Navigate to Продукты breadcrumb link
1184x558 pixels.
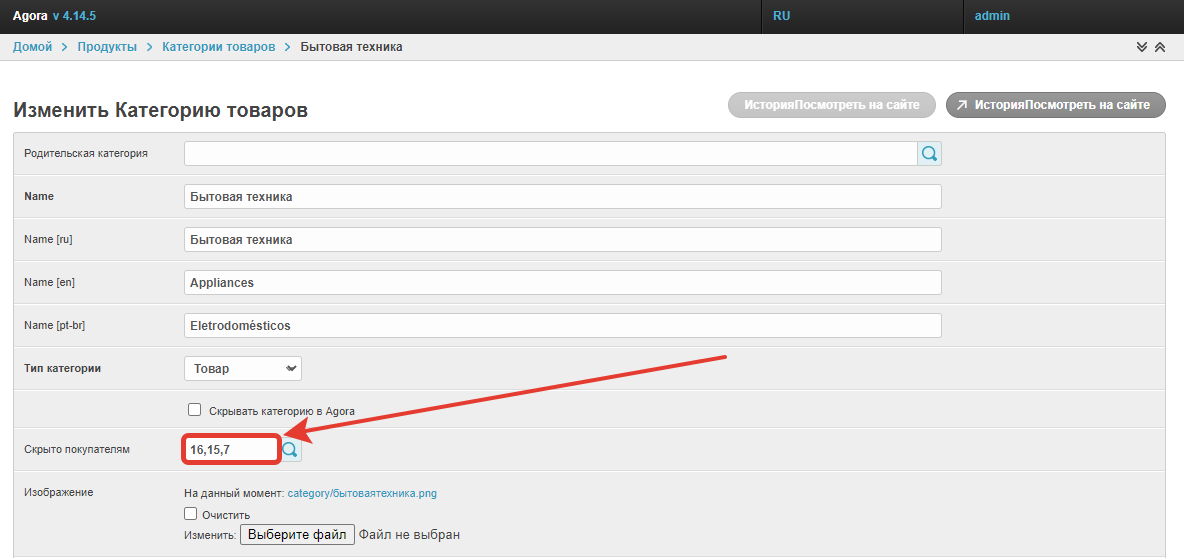[107, 47]
